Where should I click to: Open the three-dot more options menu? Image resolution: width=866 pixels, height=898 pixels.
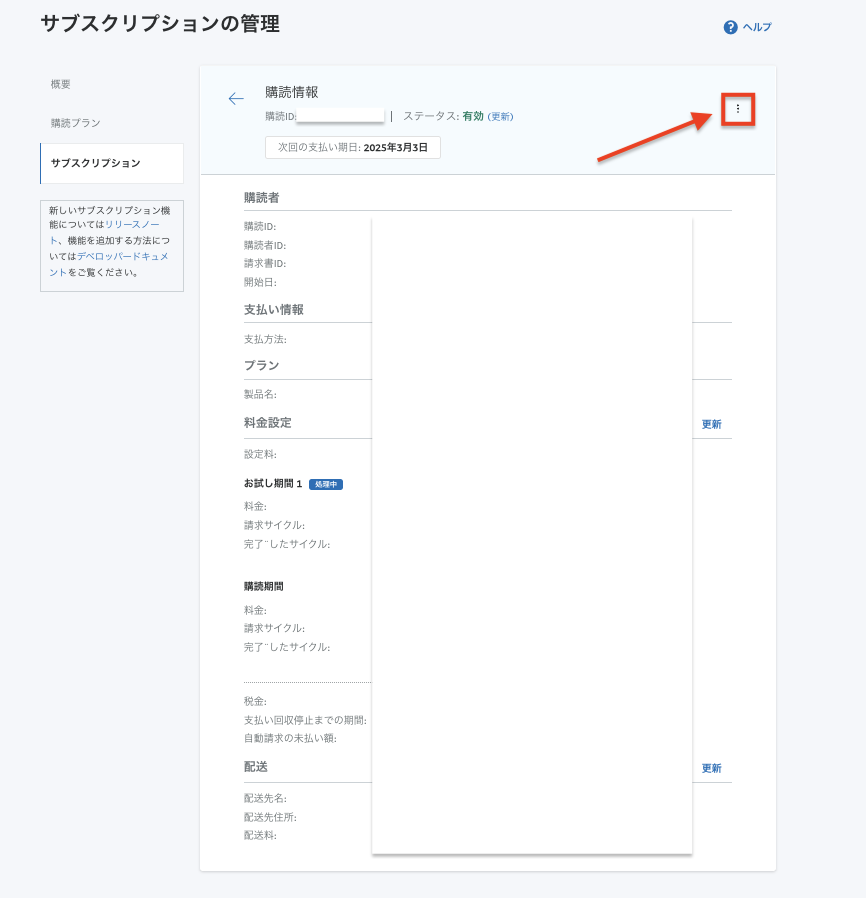tap(738, 109)
